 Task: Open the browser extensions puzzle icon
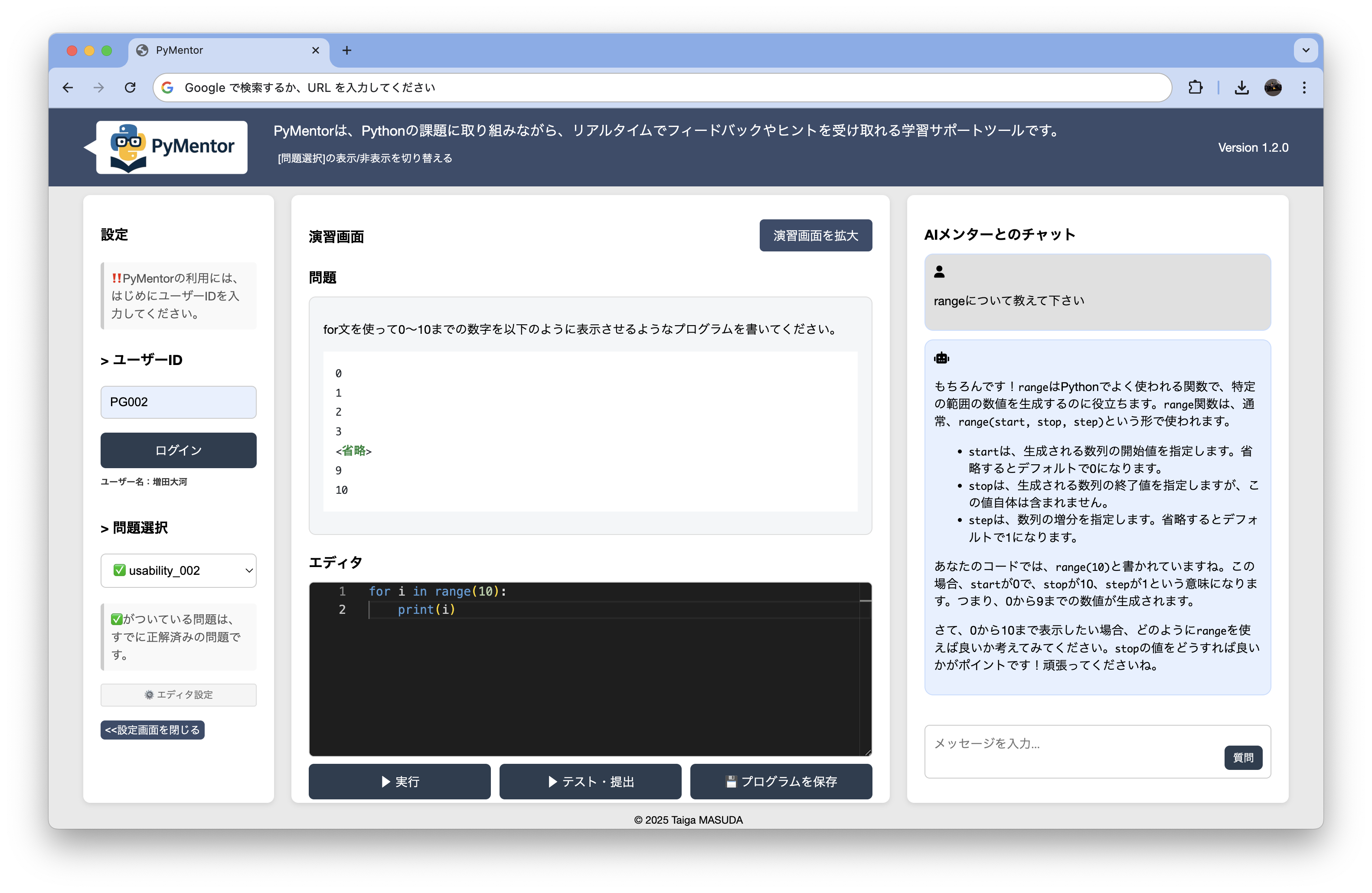pos(1196,88)
